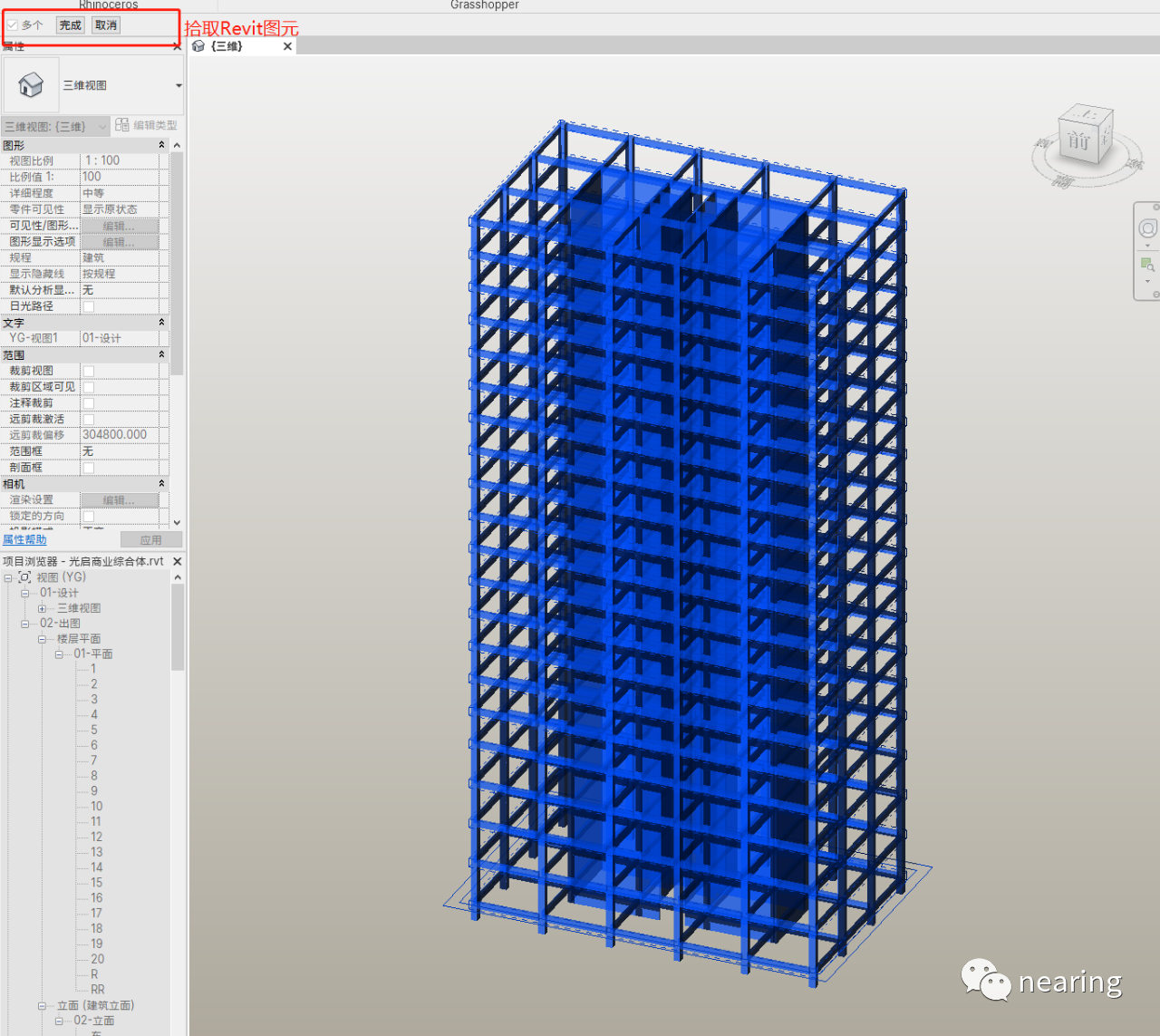Toggle the 多个 multiple checkbox
This screenshot has height=1036, width=1160.
coord(13,25)
